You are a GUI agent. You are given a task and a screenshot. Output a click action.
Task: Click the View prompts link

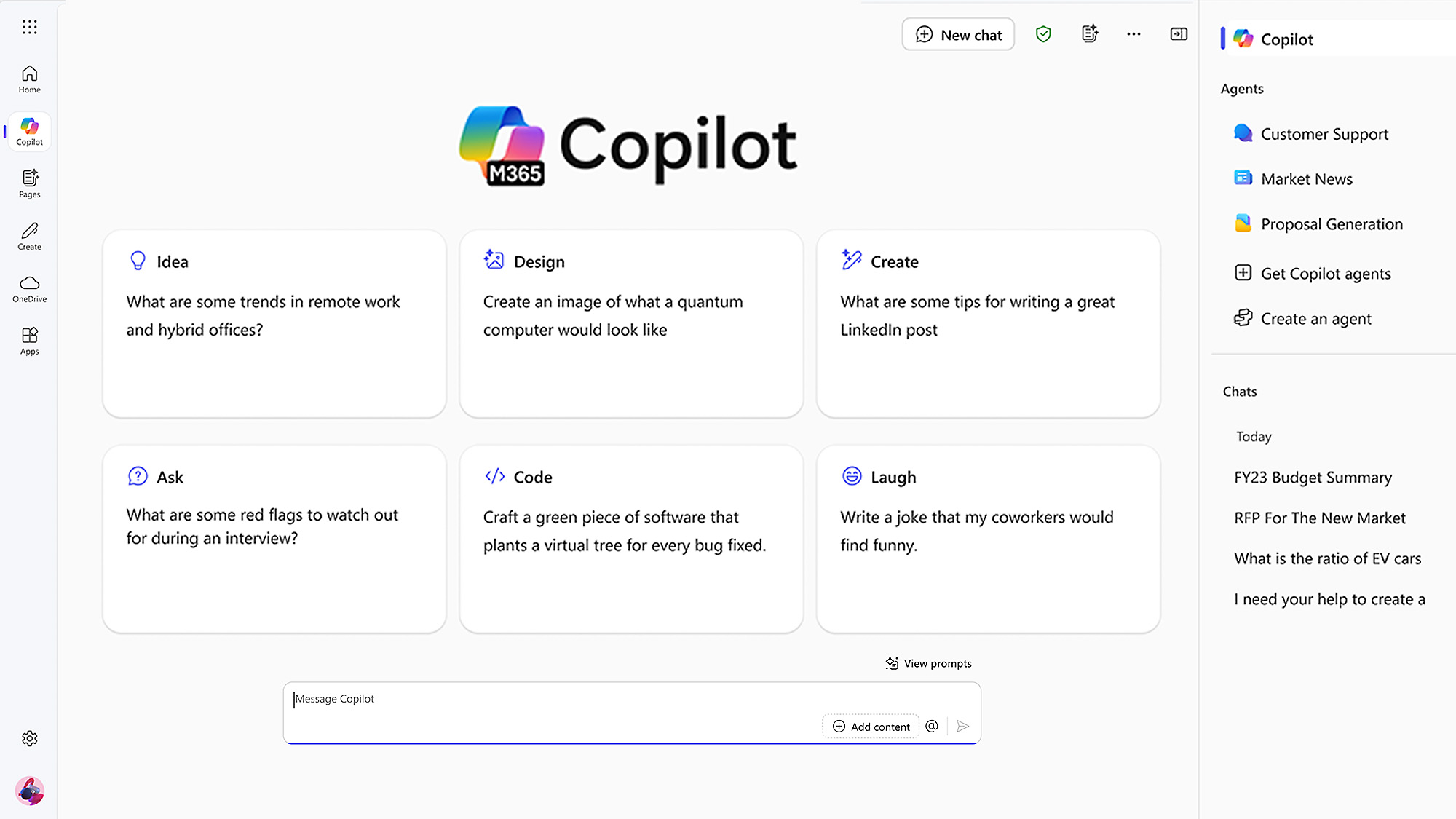click(929, 663)
